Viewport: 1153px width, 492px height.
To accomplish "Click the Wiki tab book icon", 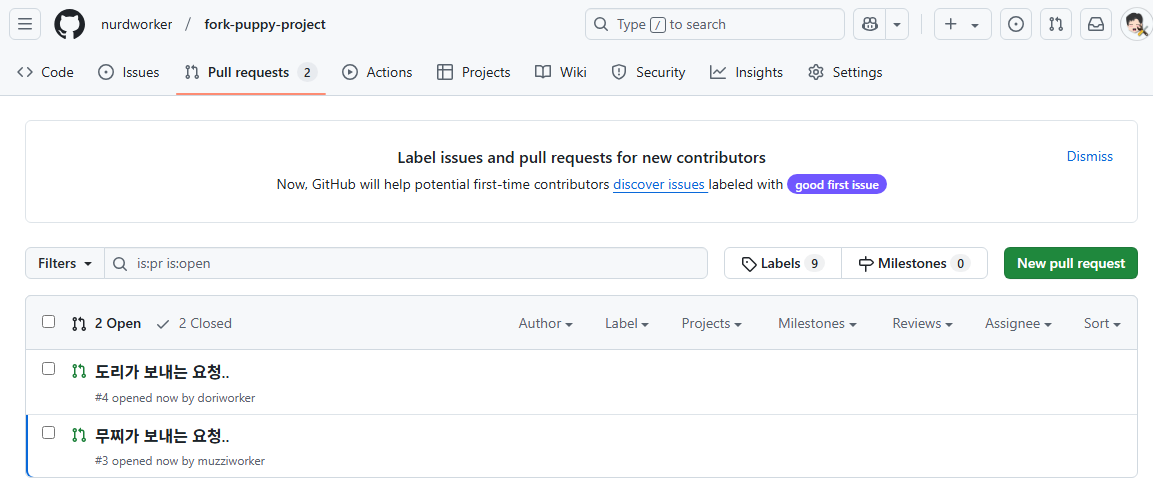I will pyautogui.click(x=543, y=72).
